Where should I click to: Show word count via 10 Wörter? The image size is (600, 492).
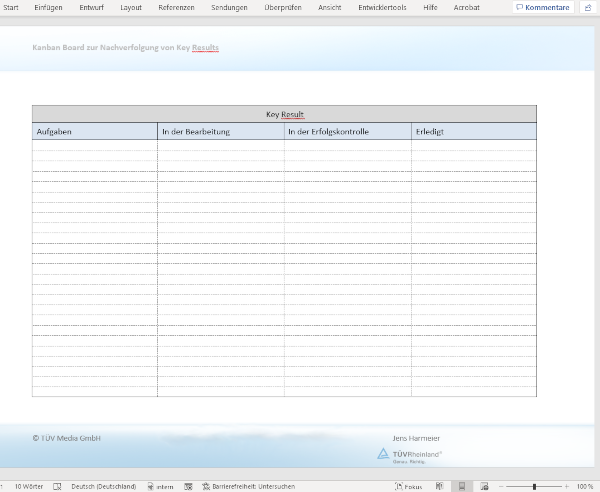pyautogui.click(x=28, y=486)
